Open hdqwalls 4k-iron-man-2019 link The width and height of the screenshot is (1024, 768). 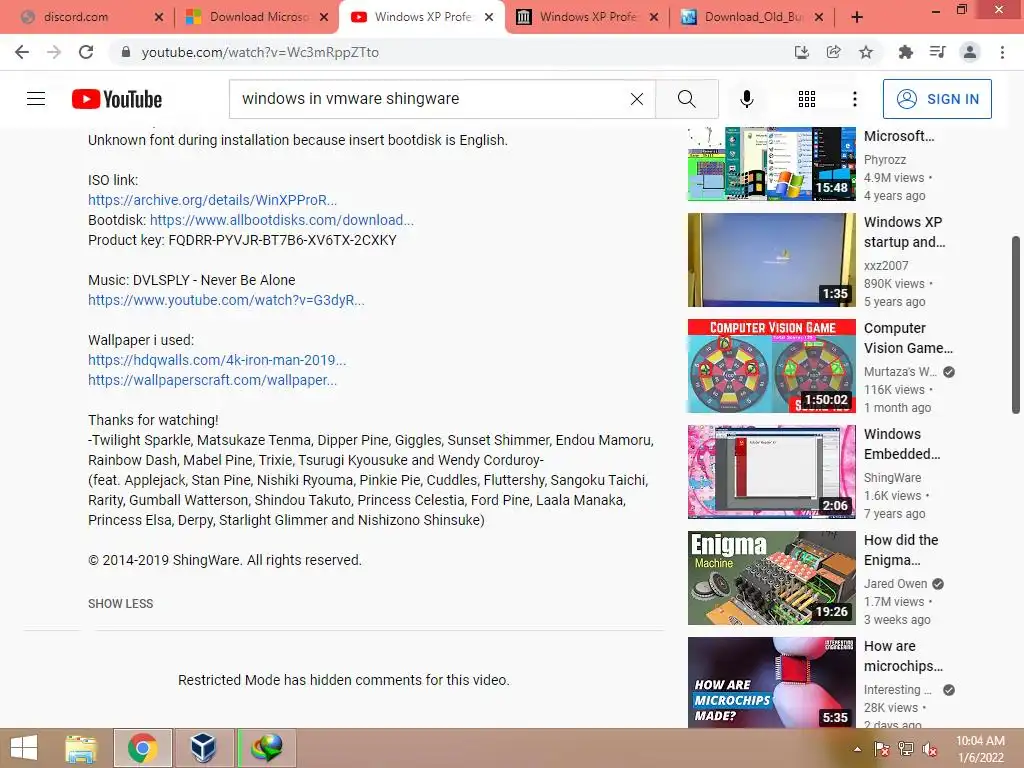(217, 360)
